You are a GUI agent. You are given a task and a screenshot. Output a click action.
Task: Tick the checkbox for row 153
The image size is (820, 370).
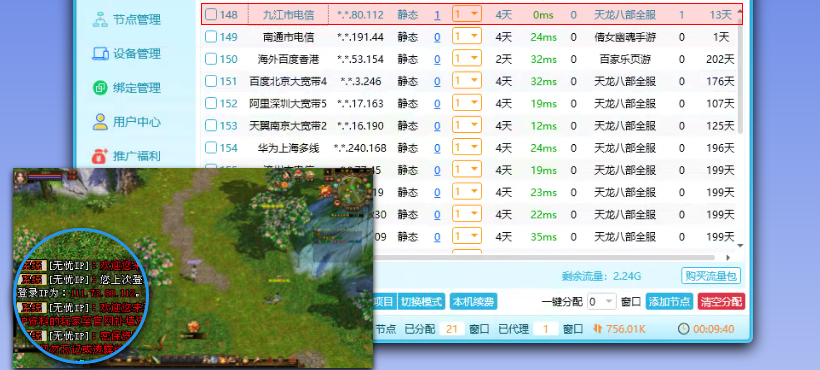pos(211,125)
